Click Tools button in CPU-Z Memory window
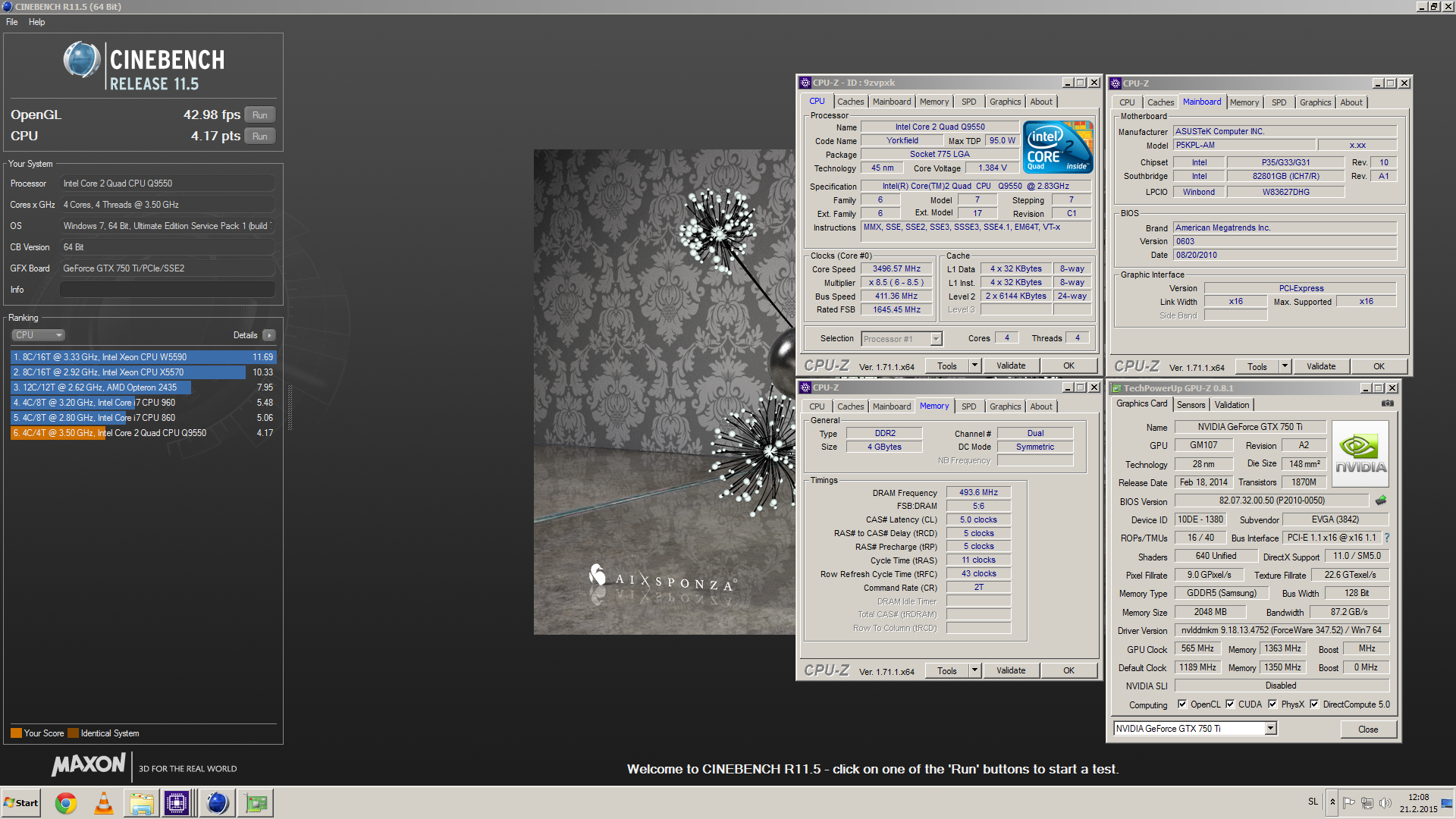 [x=947, y=670]
